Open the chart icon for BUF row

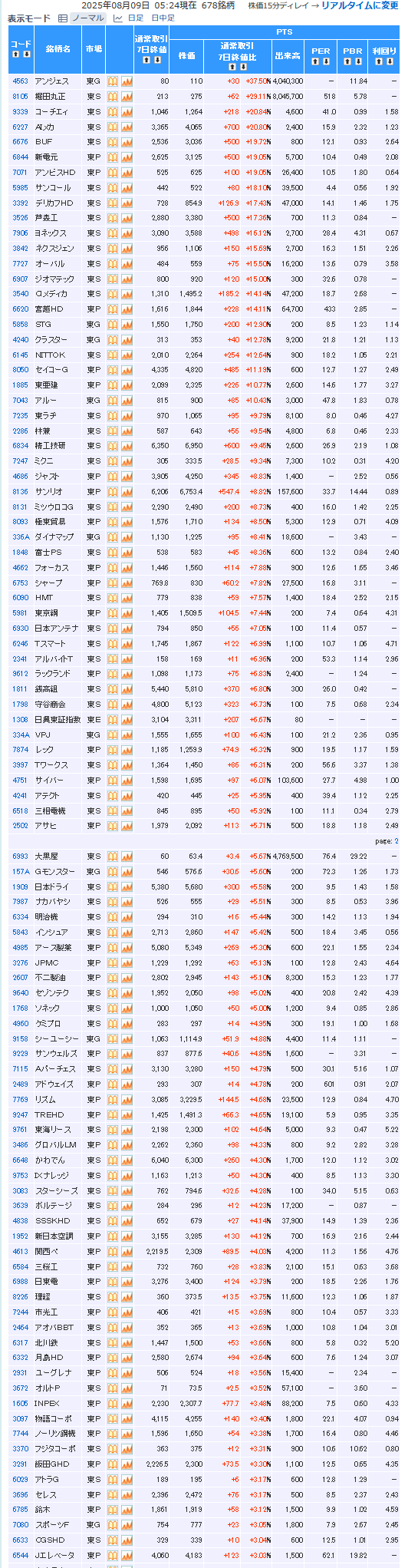coord(127,142)
